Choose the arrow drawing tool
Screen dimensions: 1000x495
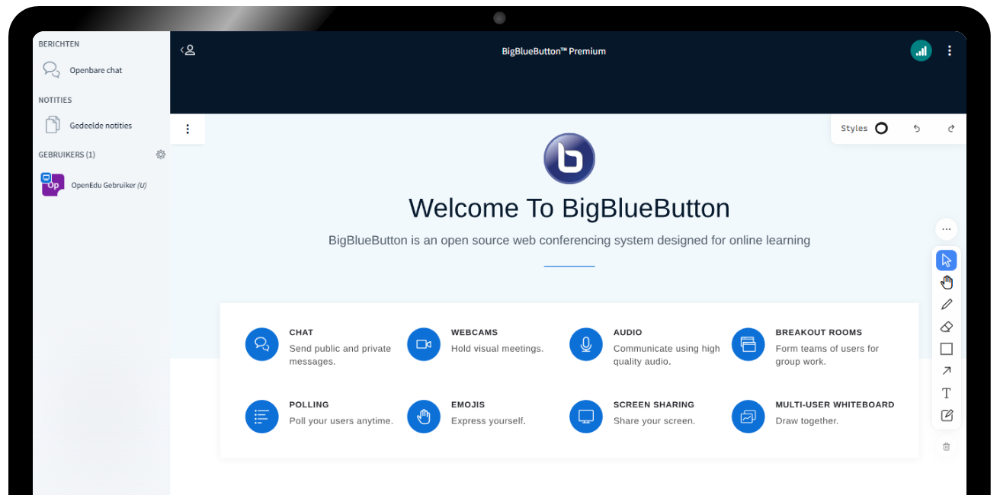946,371
